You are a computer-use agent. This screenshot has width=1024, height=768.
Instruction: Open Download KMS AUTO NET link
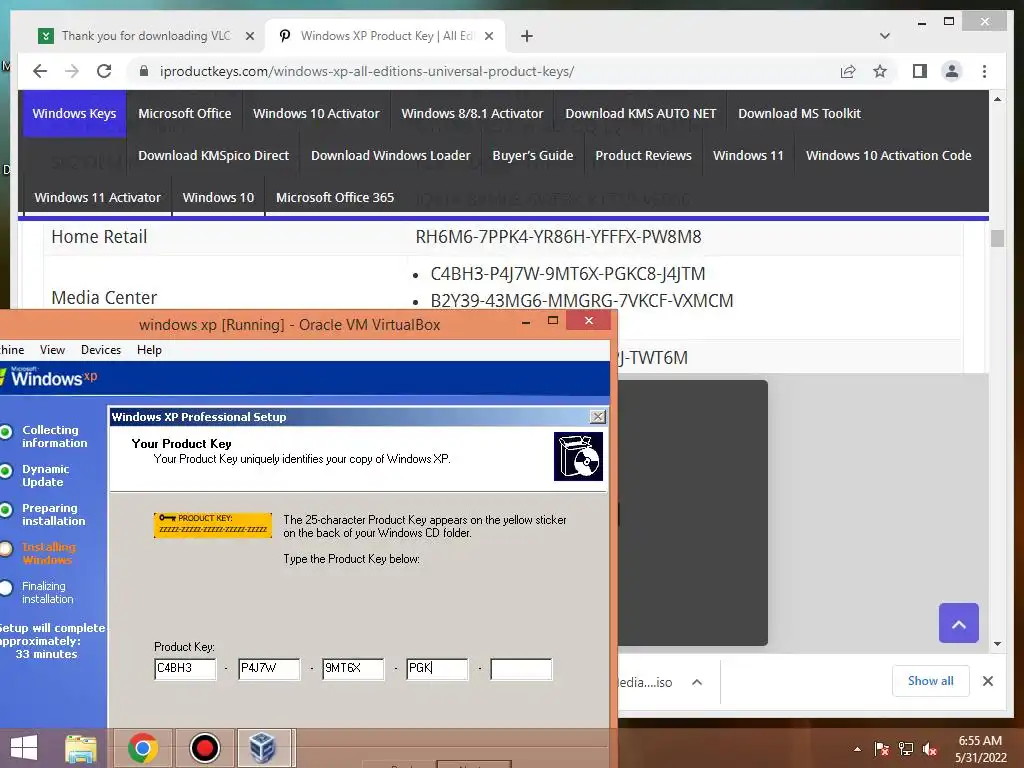pyautogui.click(x=641, y=114)
